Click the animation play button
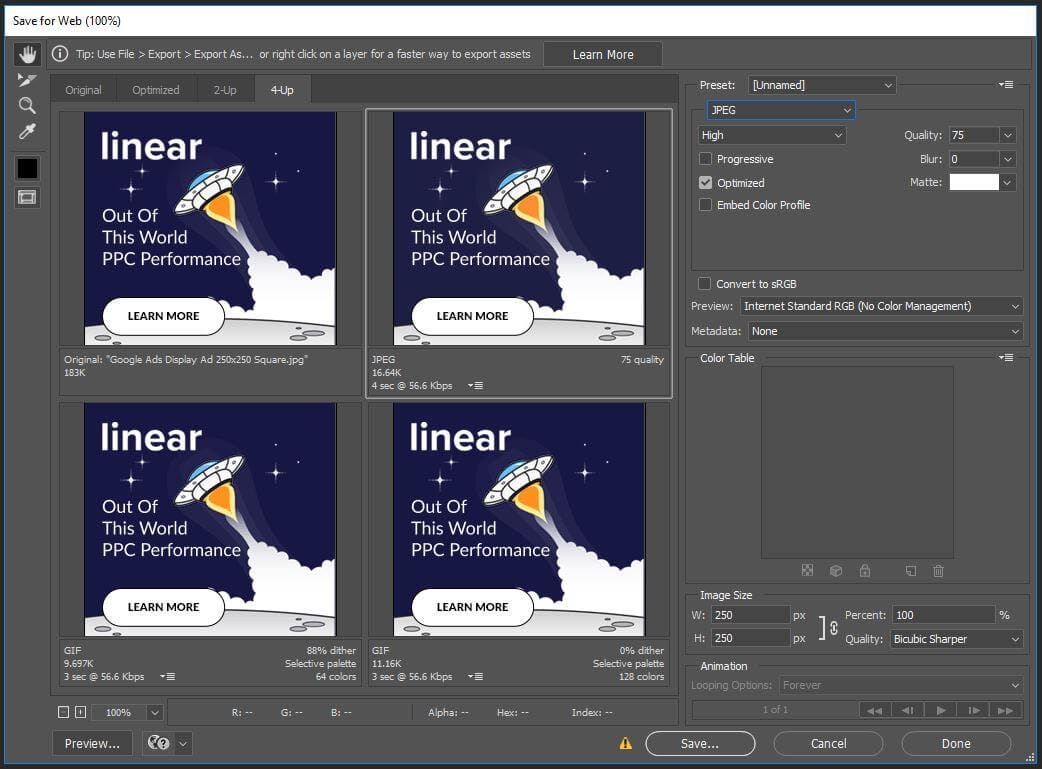 [940, 710]
